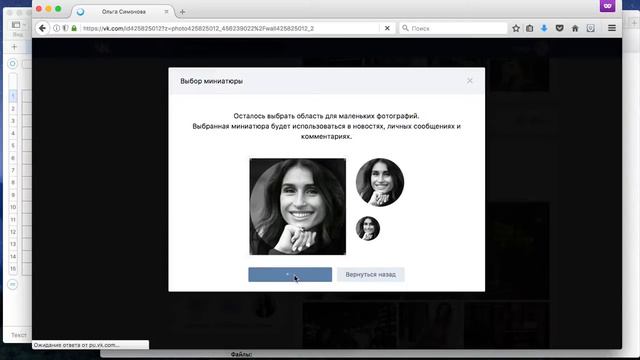Click the green padlock security icon
This screenshot has width=640, height=360.
[x=74, y=28]
